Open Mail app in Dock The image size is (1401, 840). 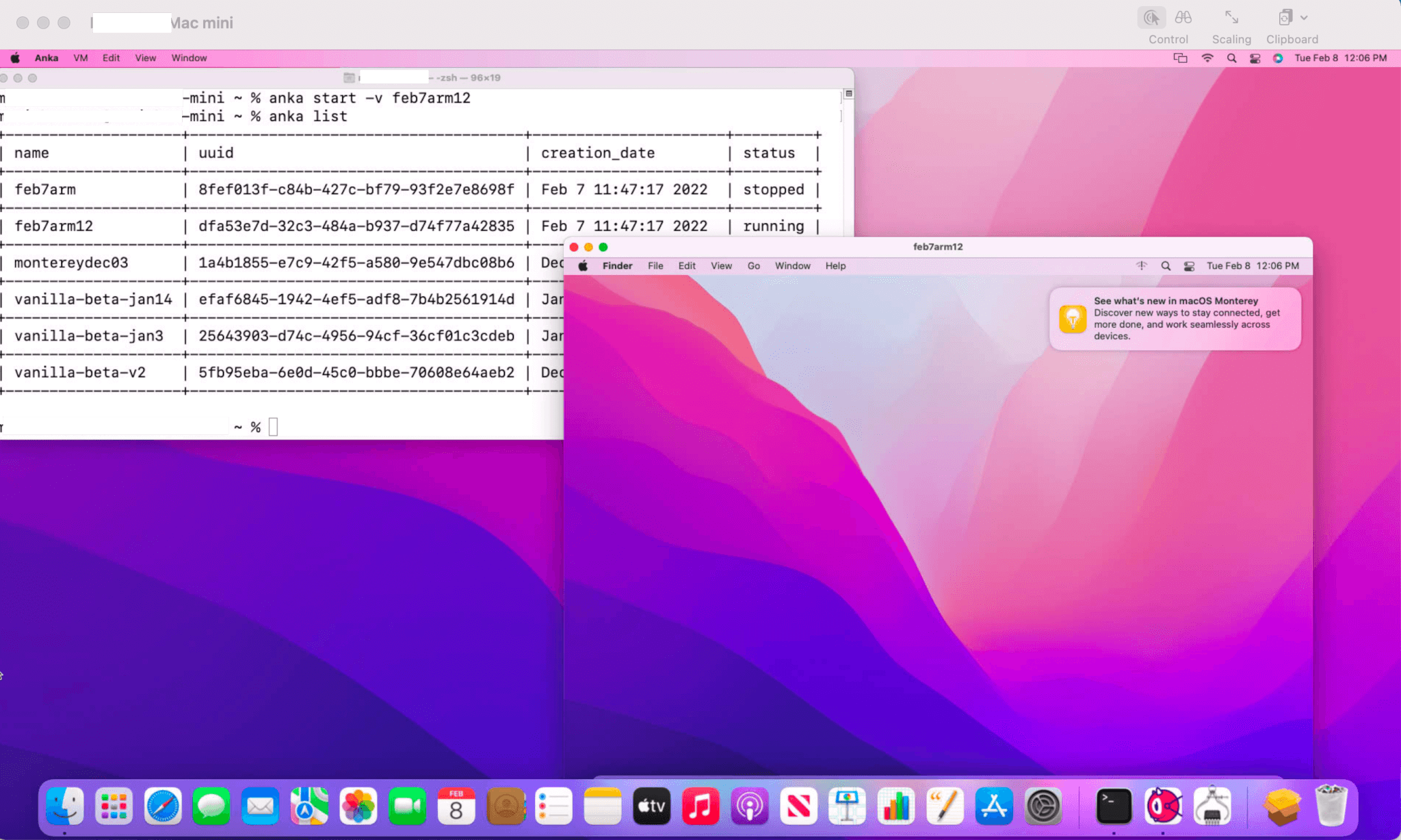pyautogui.click(x=261, y=806)
